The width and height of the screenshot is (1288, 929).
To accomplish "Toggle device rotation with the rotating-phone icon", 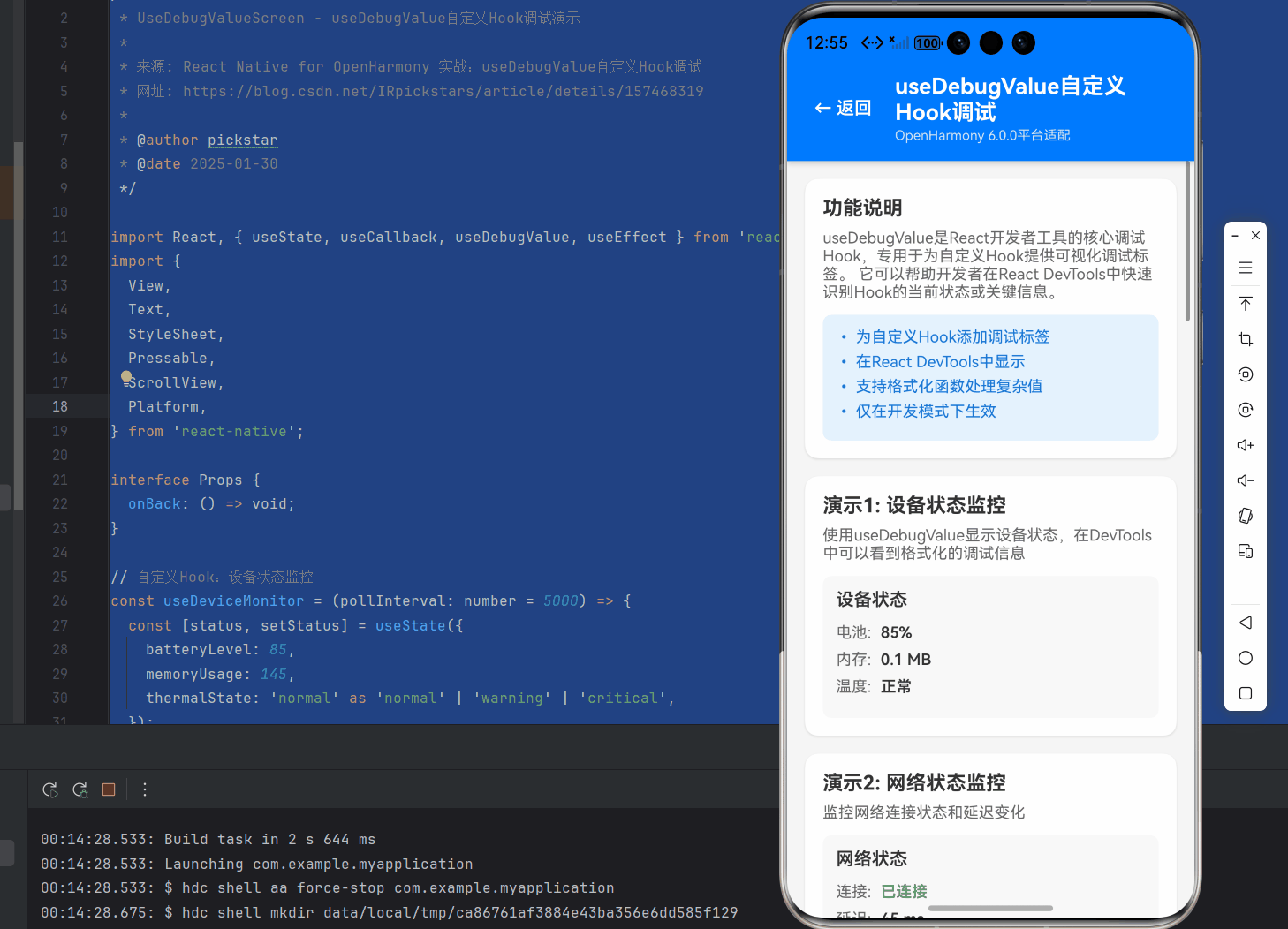I will pyautogui.click(x=1245, y=515).
